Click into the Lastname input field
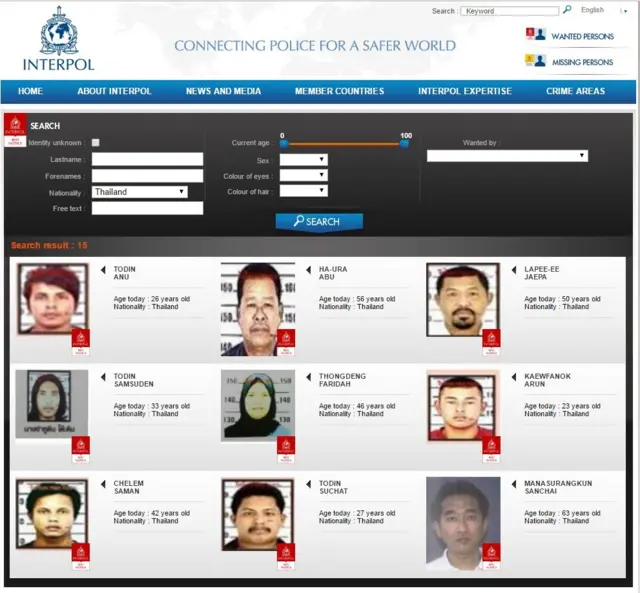Screen dimensions: 640x593 pyautogui.click(x=147, y=159)
